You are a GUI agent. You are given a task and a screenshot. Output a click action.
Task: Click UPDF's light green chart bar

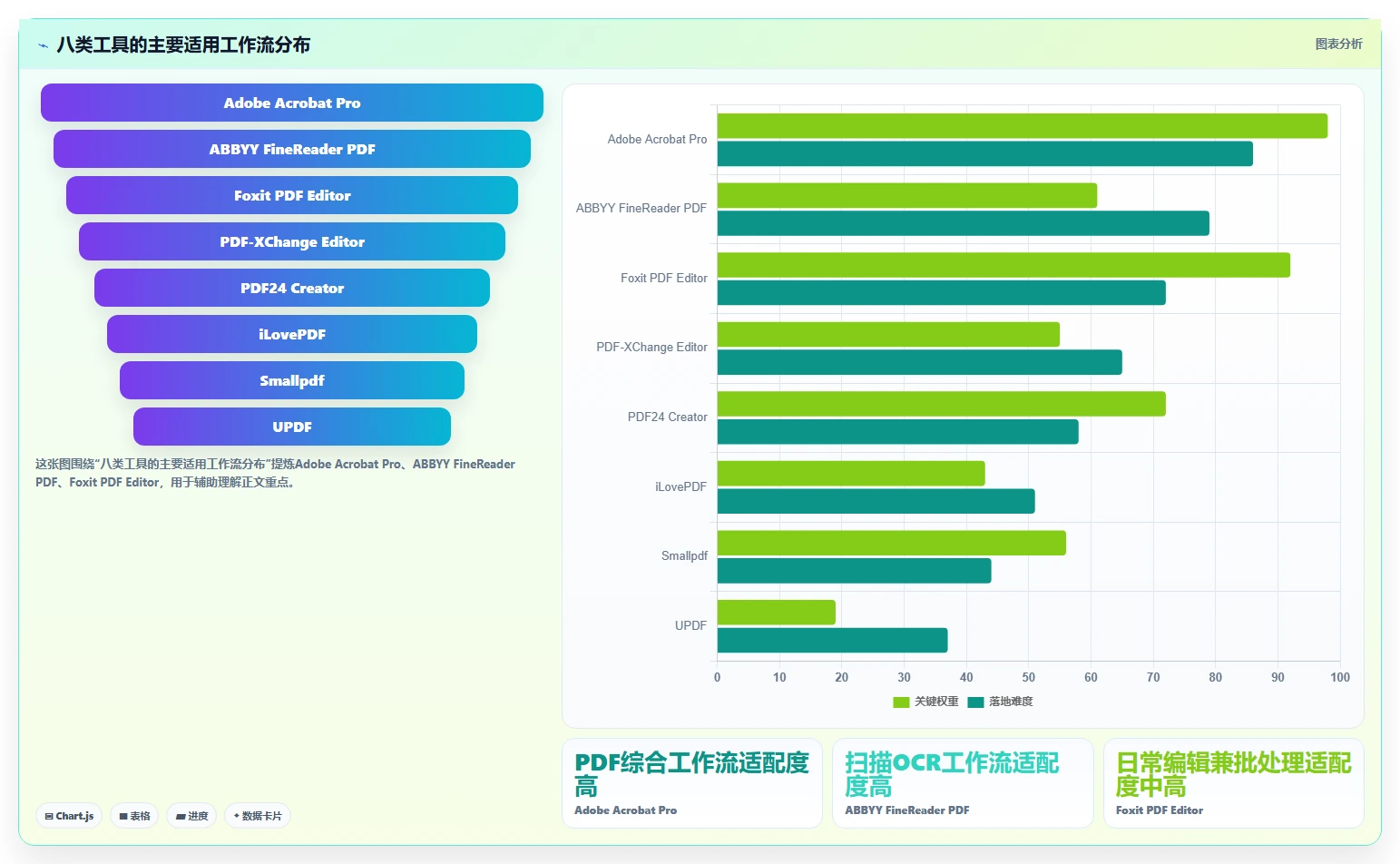[x=777, y=613]
